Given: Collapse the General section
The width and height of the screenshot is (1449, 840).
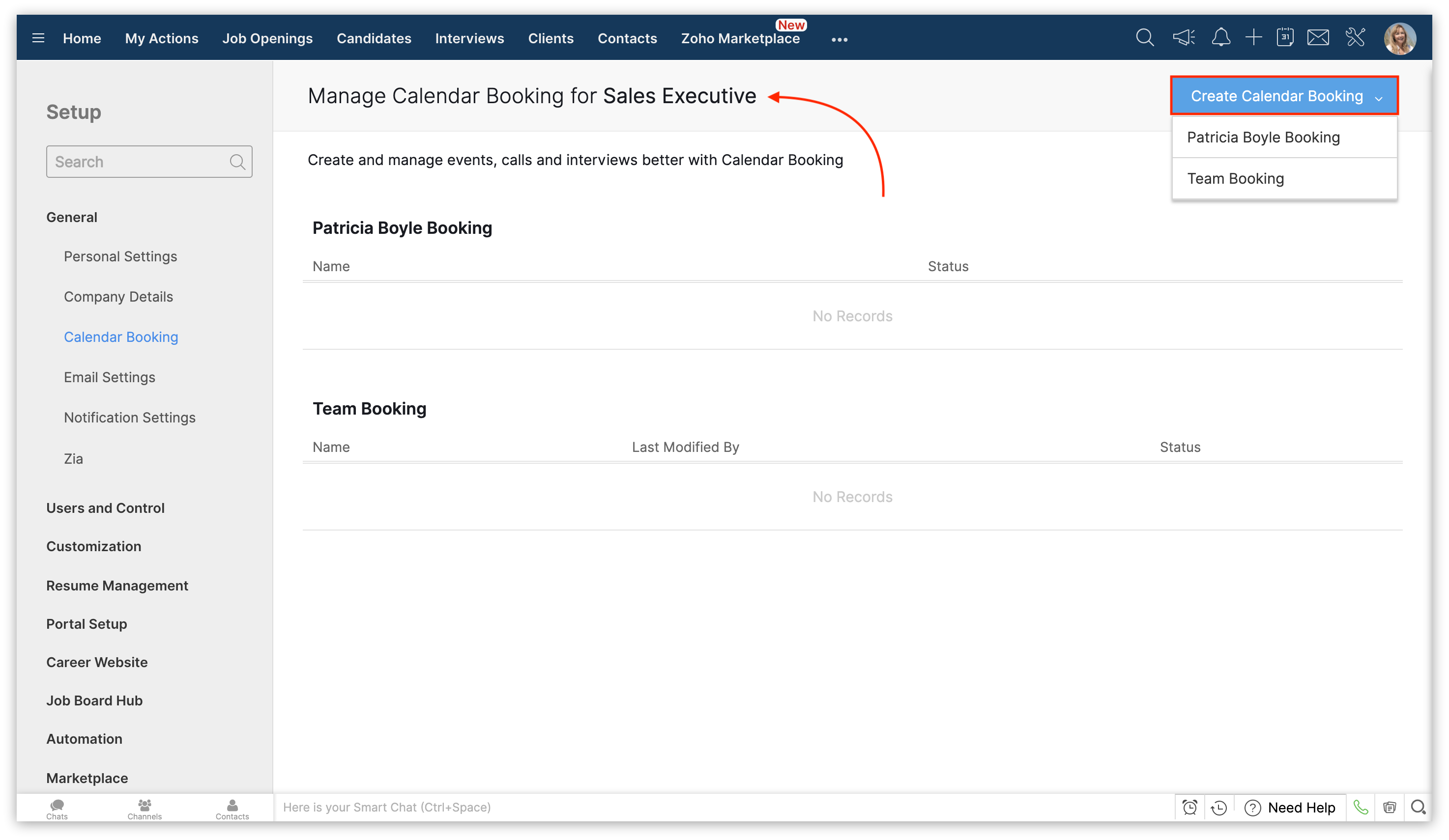Looking at the screenshot, I should (x=71, y=217).
